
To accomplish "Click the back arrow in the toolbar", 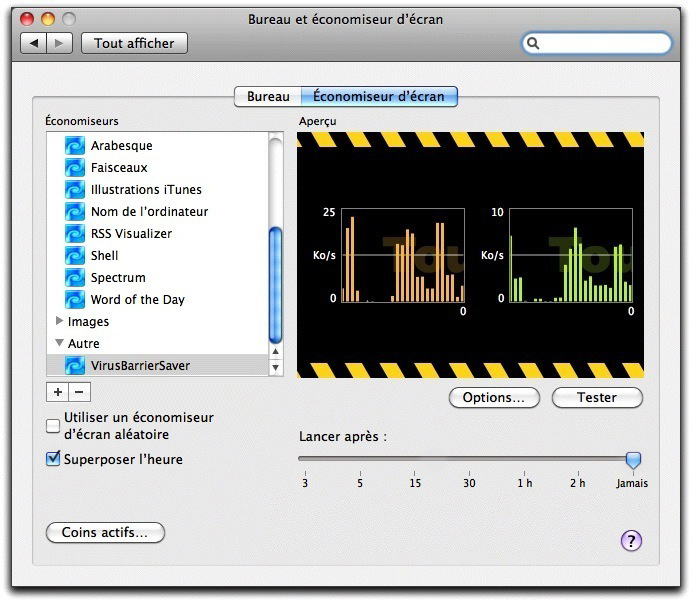I will 34,43.
